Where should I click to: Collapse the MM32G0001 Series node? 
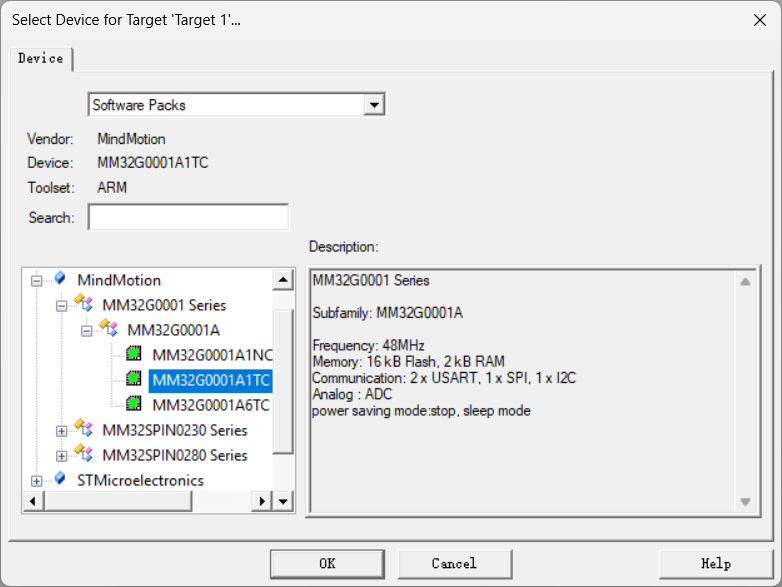(61, 306)
